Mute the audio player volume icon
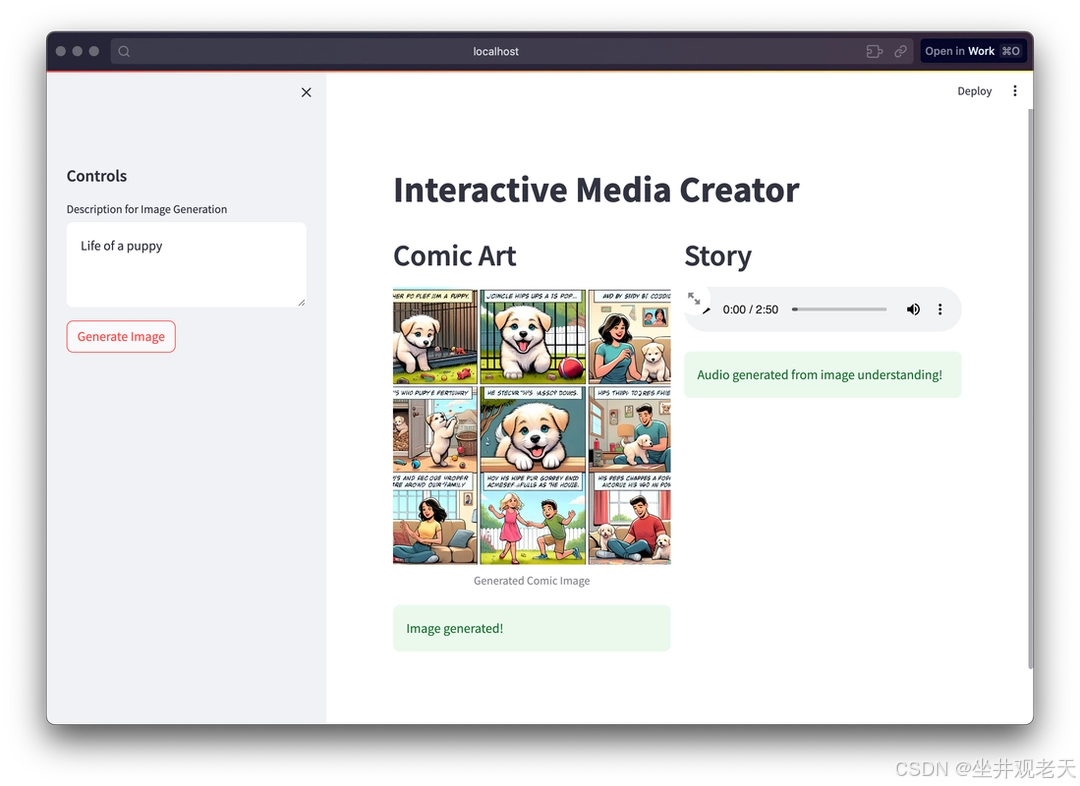This screenshot has height=786, width=1080. pos(913,309)
